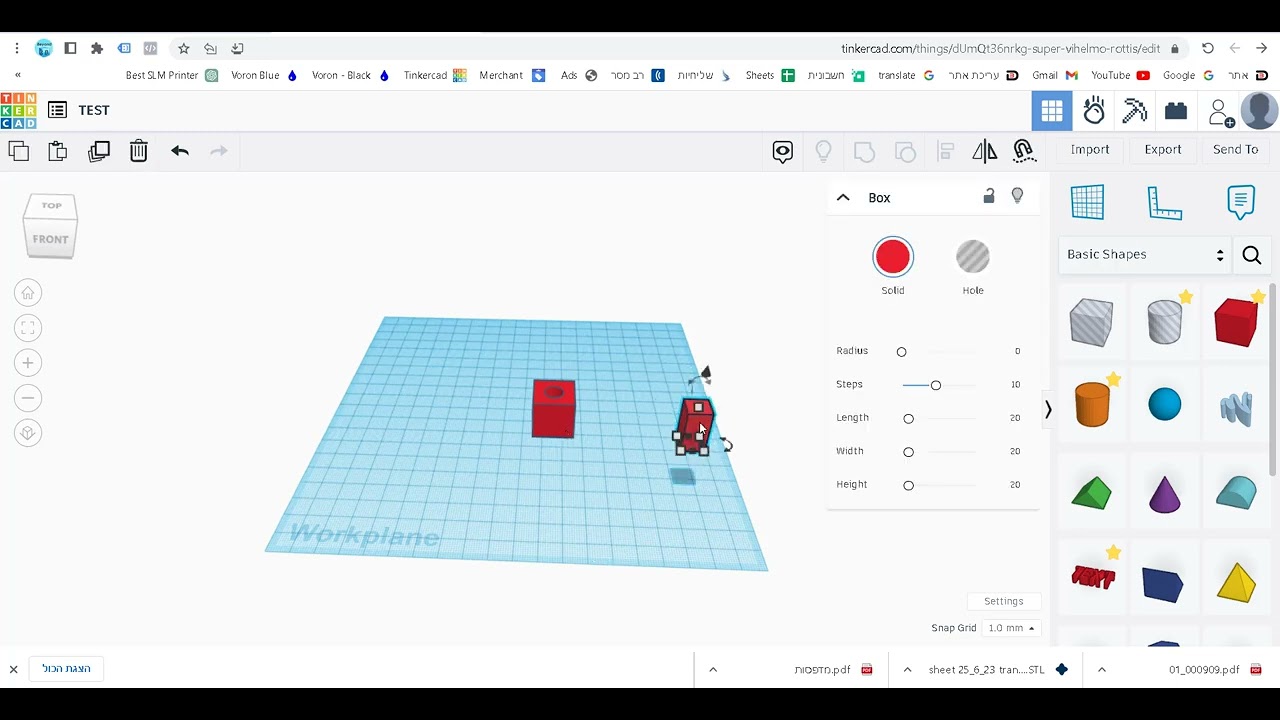Set shape to Hole mode
1280x720 pixels.
(973, 257)
